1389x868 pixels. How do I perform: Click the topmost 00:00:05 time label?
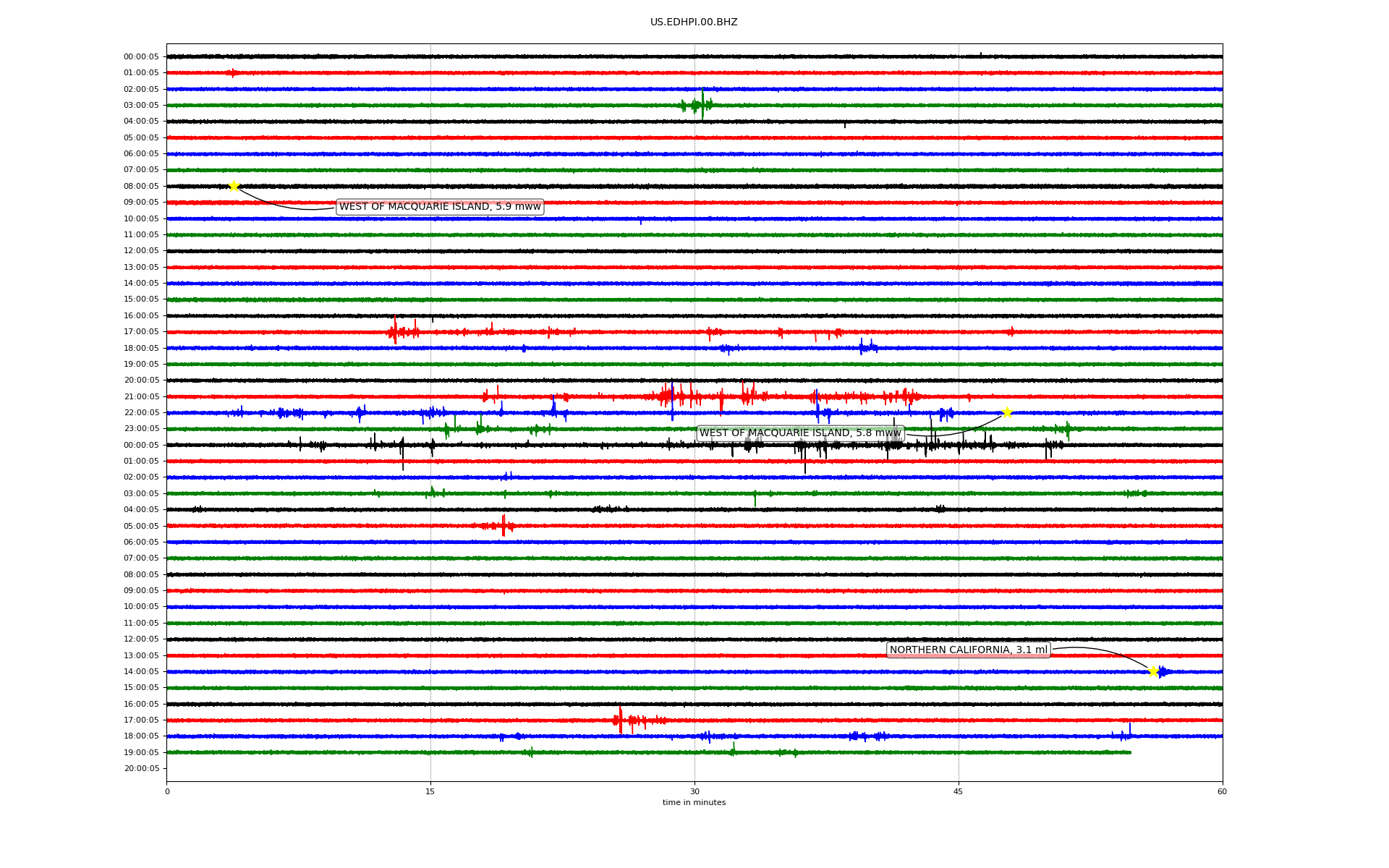pos(141,57)
